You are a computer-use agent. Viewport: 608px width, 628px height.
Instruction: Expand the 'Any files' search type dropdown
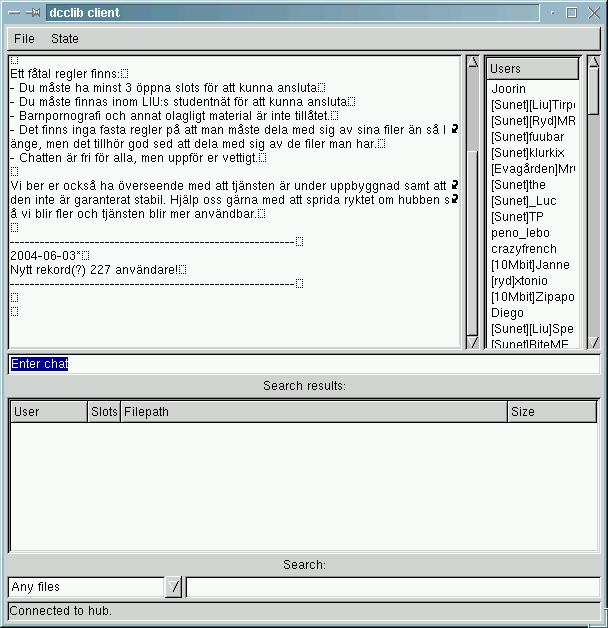coord(173,587)
